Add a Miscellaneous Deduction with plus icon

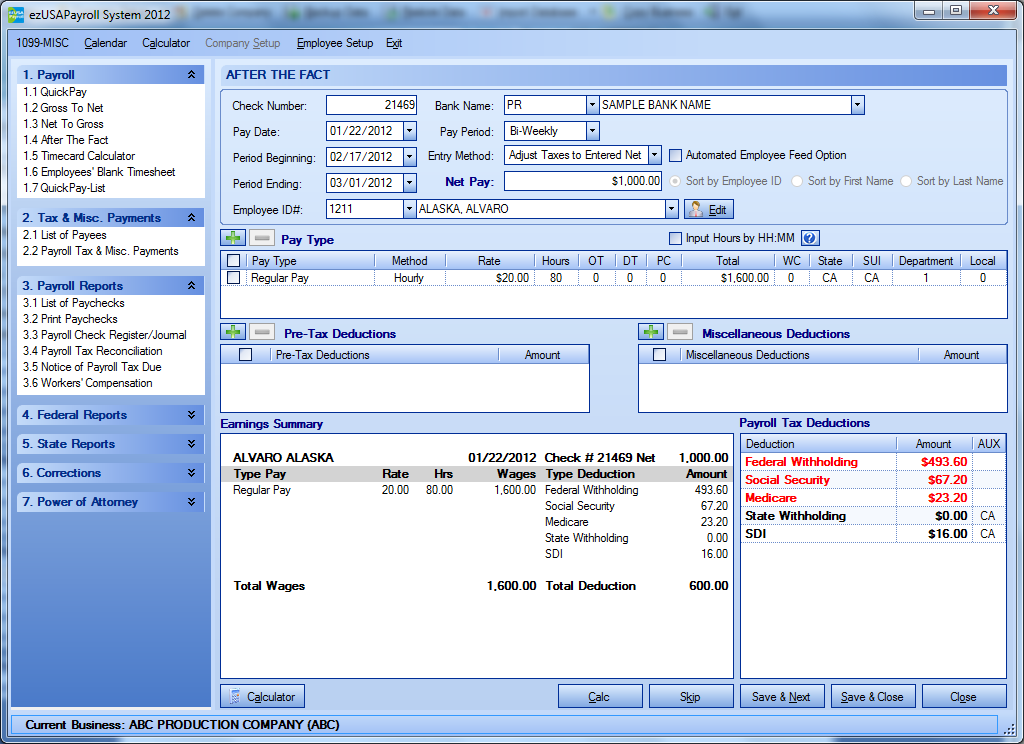point(650,332)
